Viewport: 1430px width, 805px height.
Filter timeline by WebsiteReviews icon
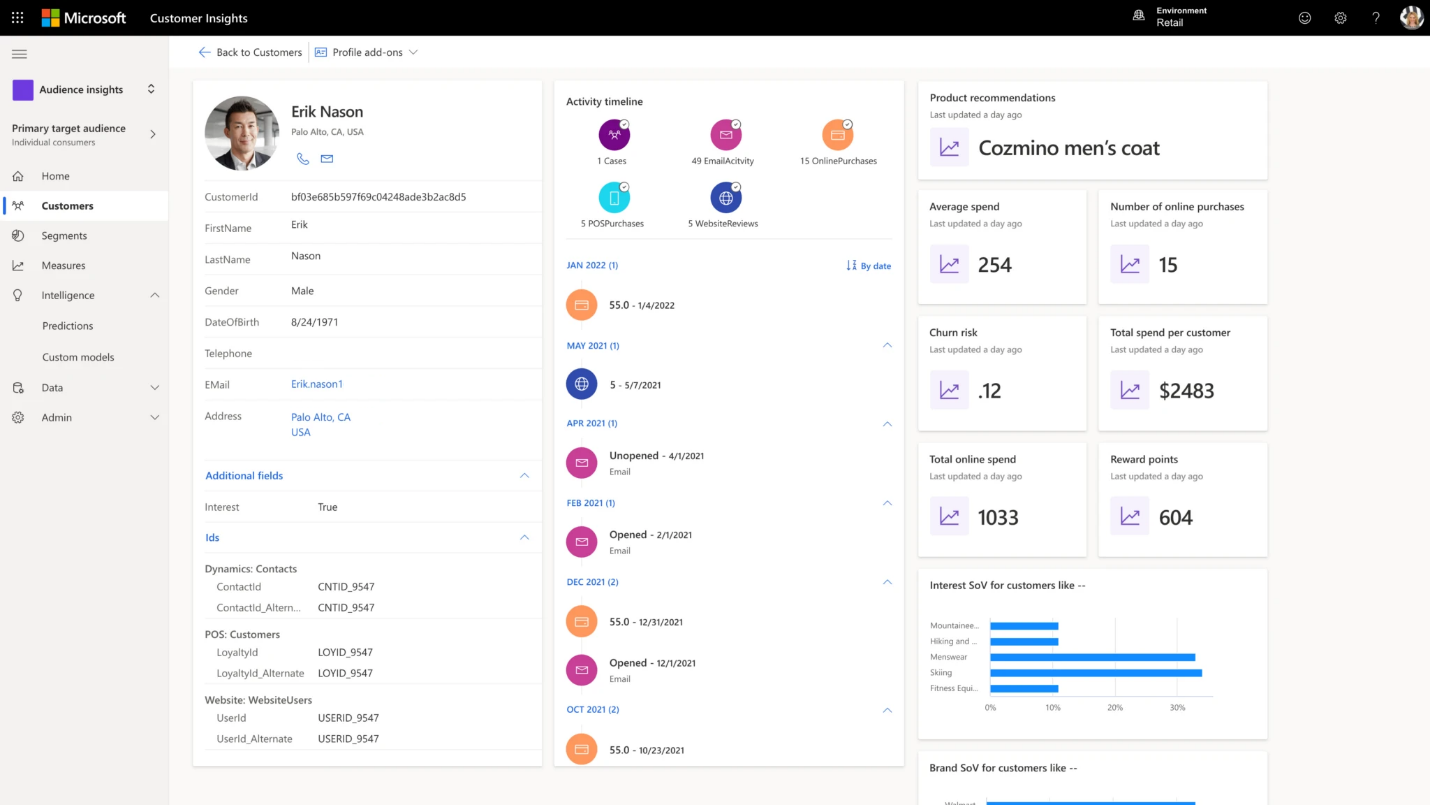click(x=726, y=197)
